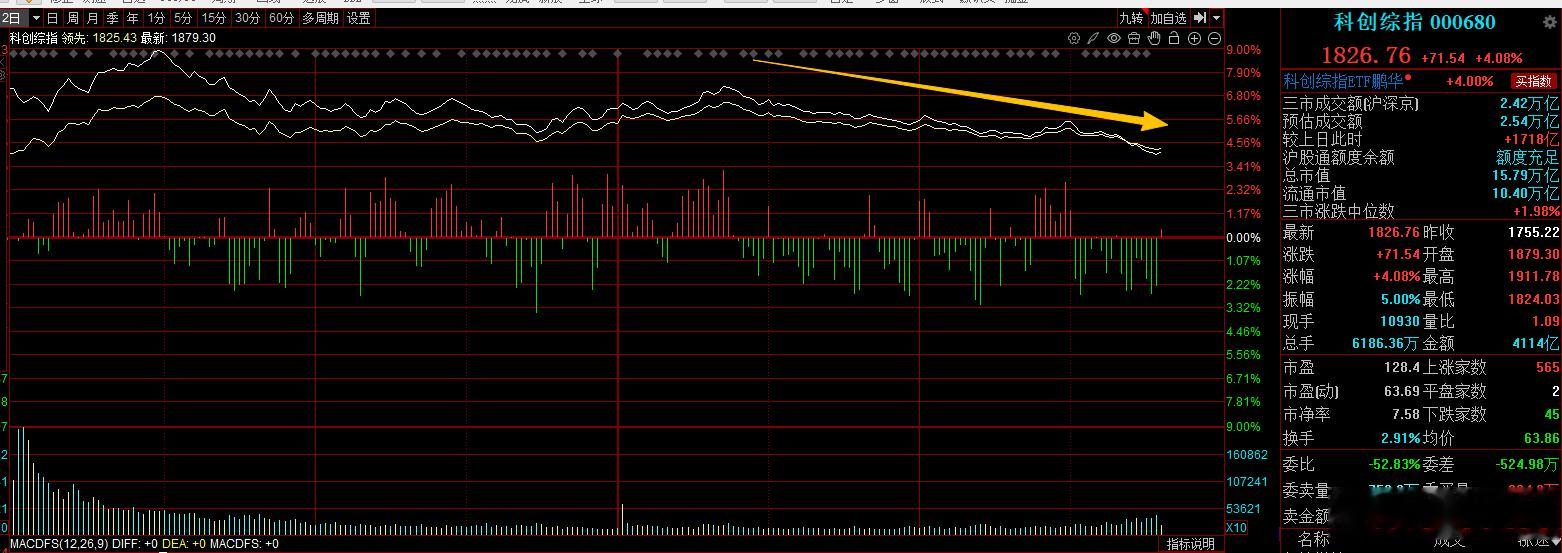The width and height of the screenshot is (1562, 553).
Task: Click the X10 volume scale label
Action: [1237, 527]
